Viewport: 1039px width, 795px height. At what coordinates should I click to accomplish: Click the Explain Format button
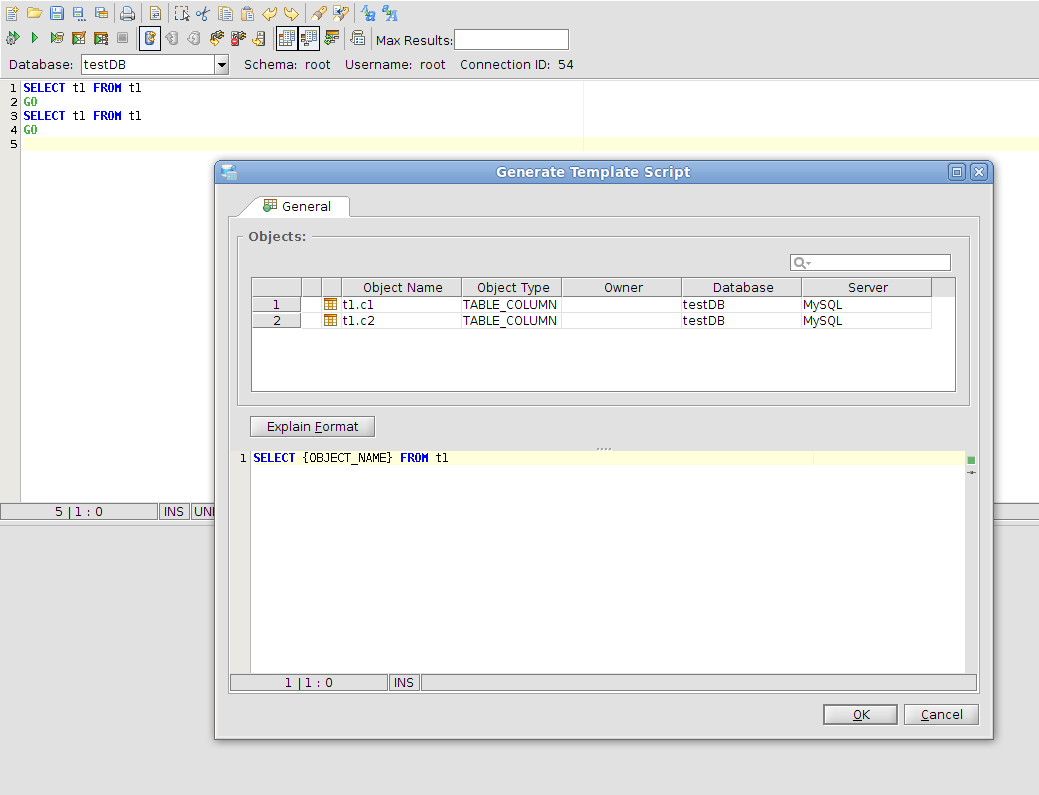[313, 427]
